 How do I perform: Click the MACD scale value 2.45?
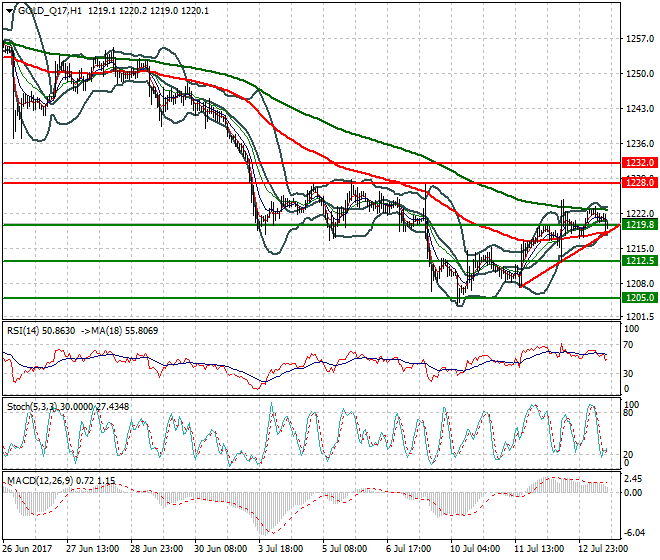click(x=633, y=479)
